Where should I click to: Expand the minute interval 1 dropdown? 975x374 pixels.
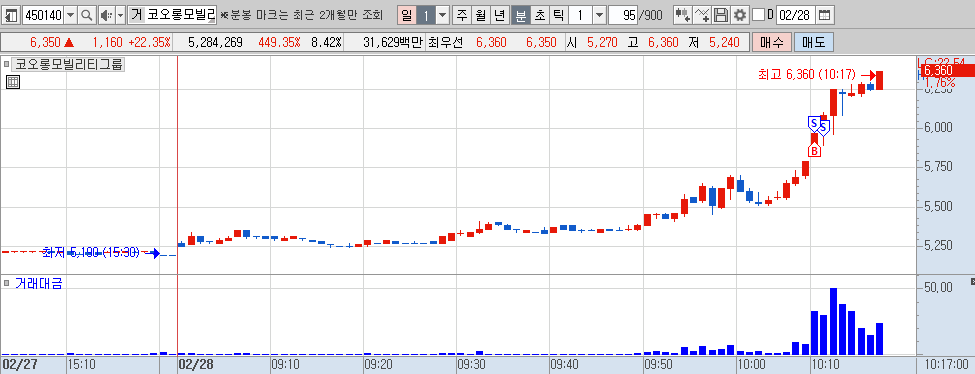(598, 15)
